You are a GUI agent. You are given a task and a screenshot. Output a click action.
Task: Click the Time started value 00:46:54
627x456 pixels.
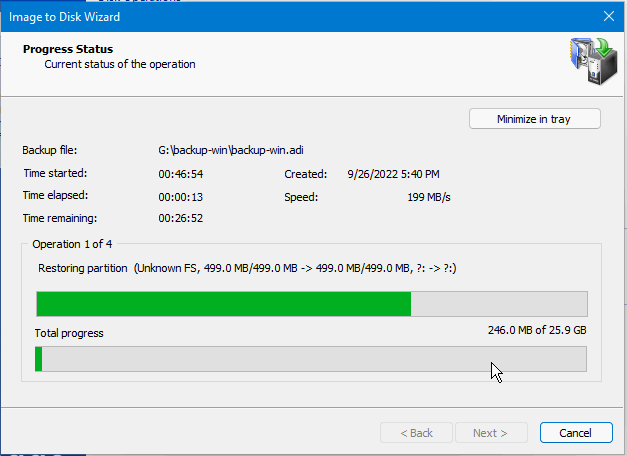181,174
